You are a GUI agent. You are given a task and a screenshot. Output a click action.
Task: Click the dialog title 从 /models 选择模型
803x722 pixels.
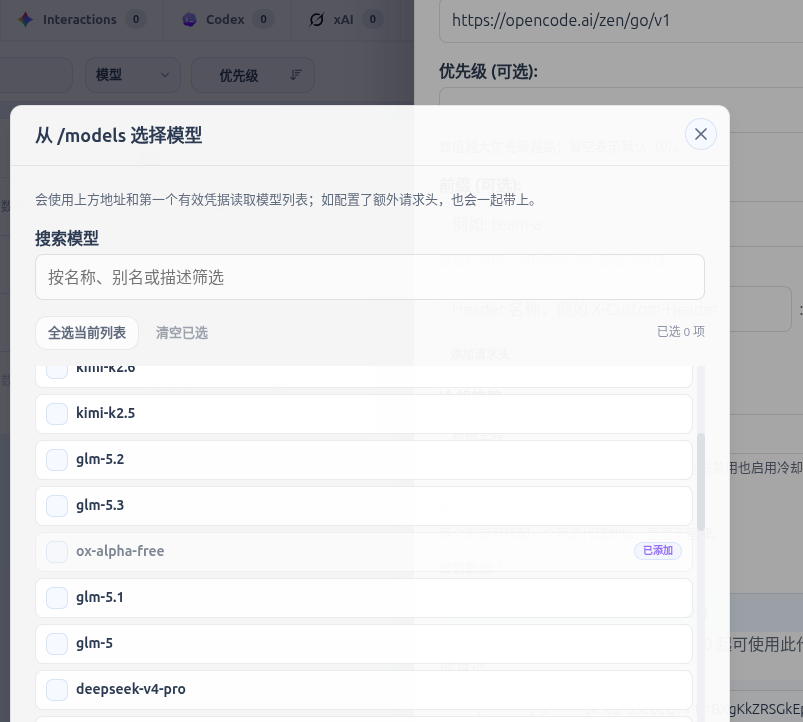coord(118,135)
